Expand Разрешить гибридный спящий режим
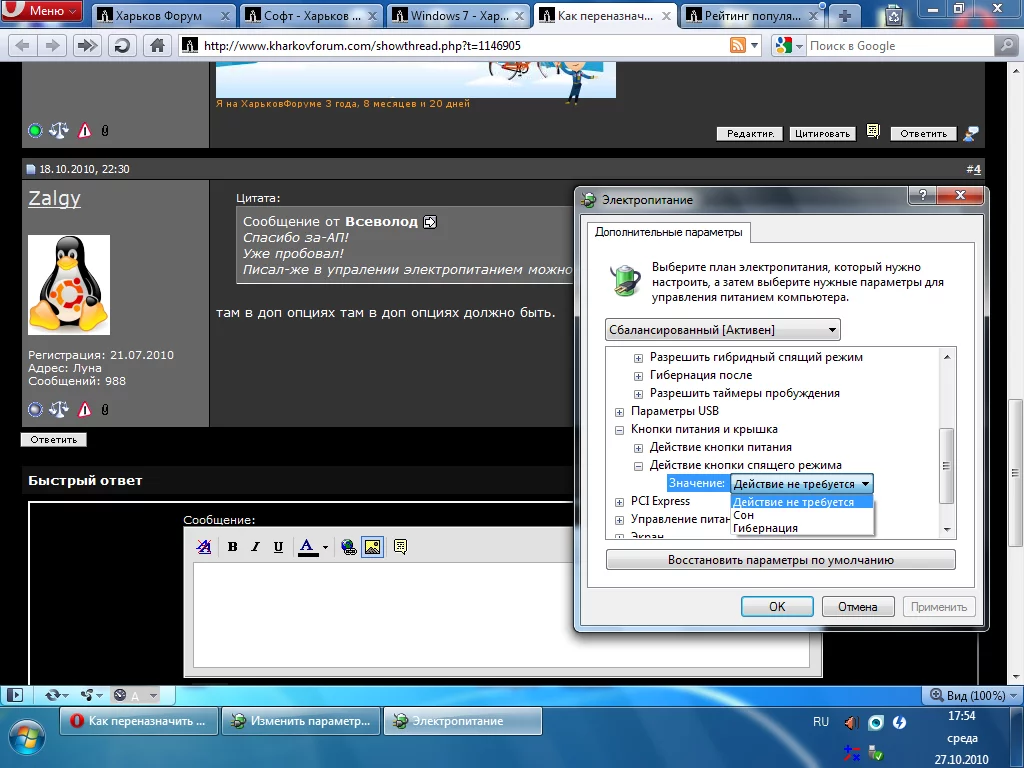 (638, 358)
